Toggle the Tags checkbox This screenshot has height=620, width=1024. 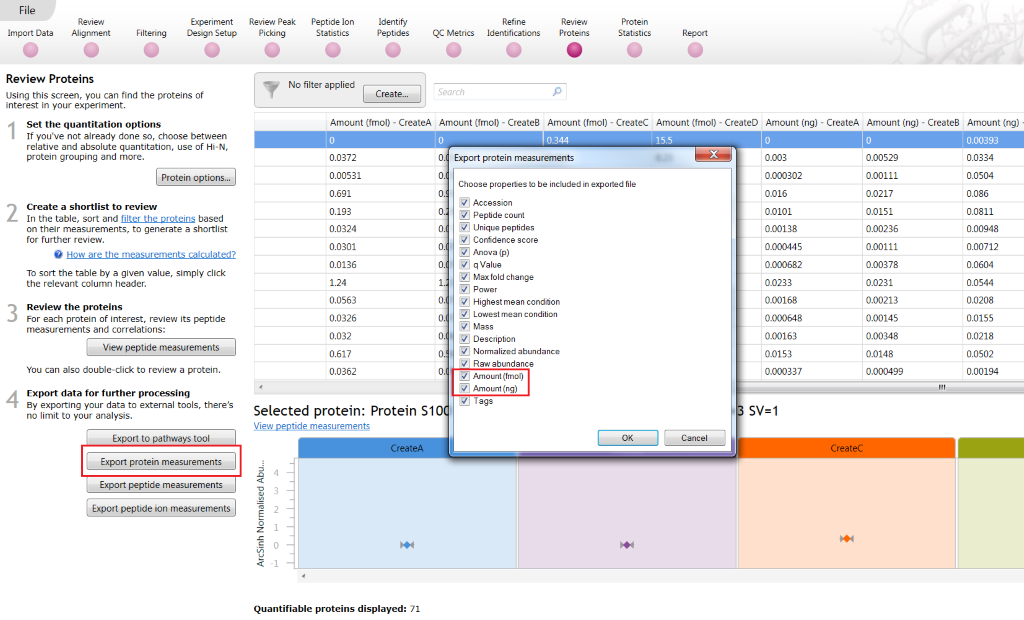[x=464, y=401]
